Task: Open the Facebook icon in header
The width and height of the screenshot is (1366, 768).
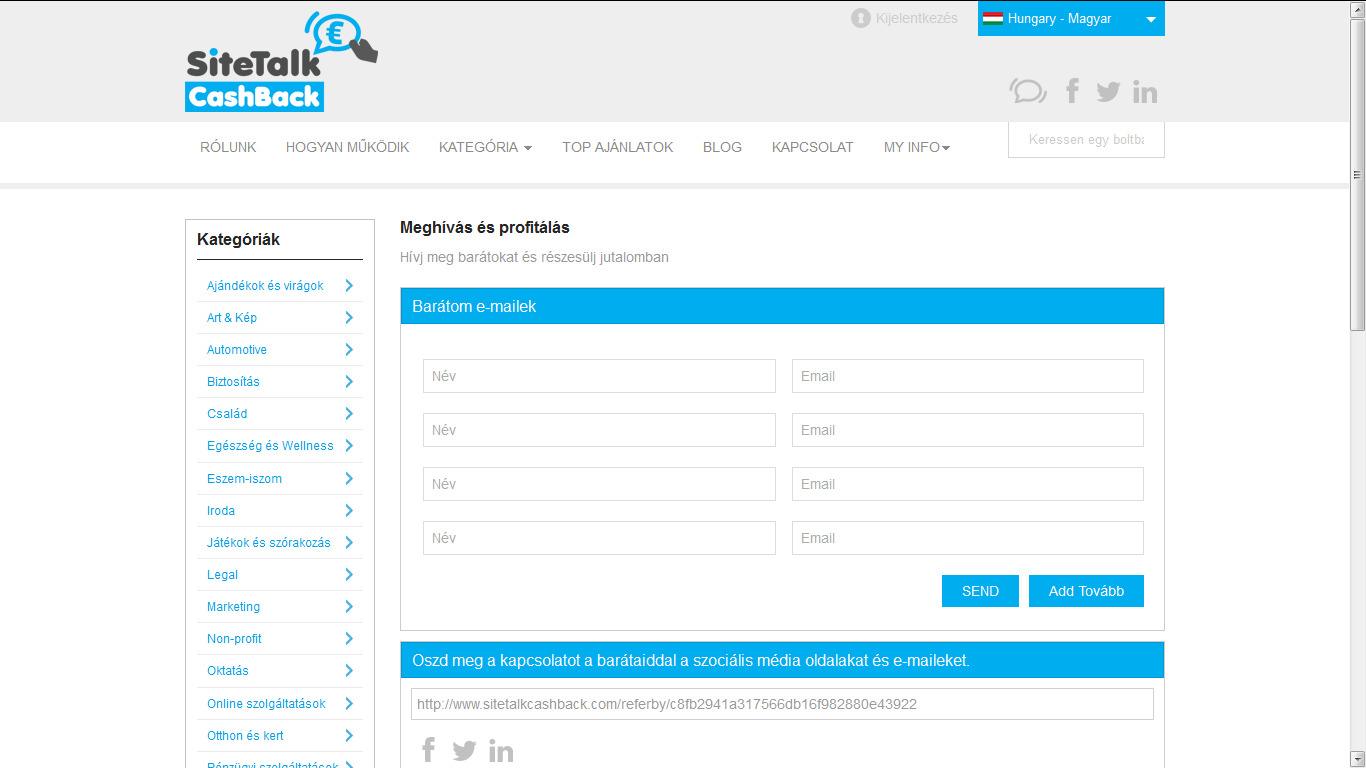Action: coord(1072,91)
